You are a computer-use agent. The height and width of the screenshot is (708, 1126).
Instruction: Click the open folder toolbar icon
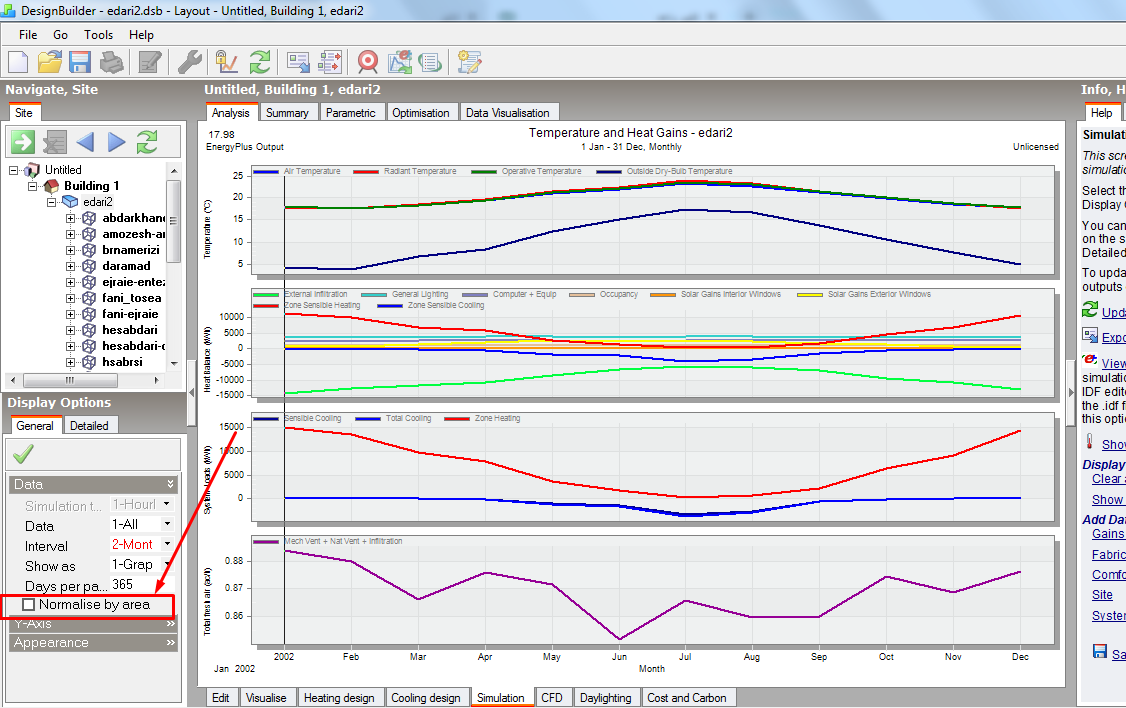coord(50,62)
